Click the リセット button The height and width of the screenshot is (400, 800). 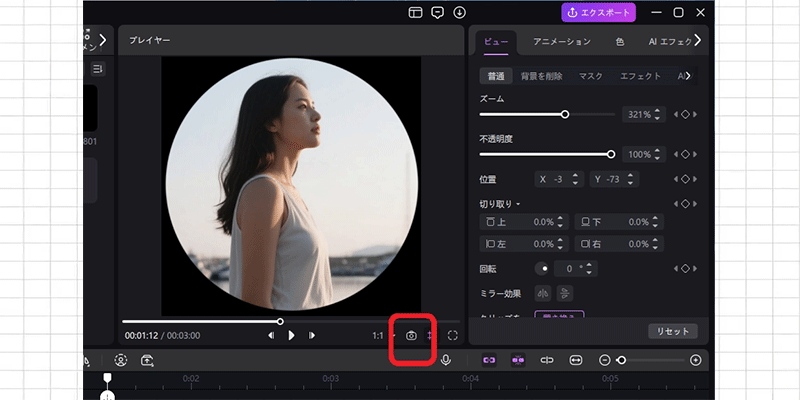click(x=672, y=331)
